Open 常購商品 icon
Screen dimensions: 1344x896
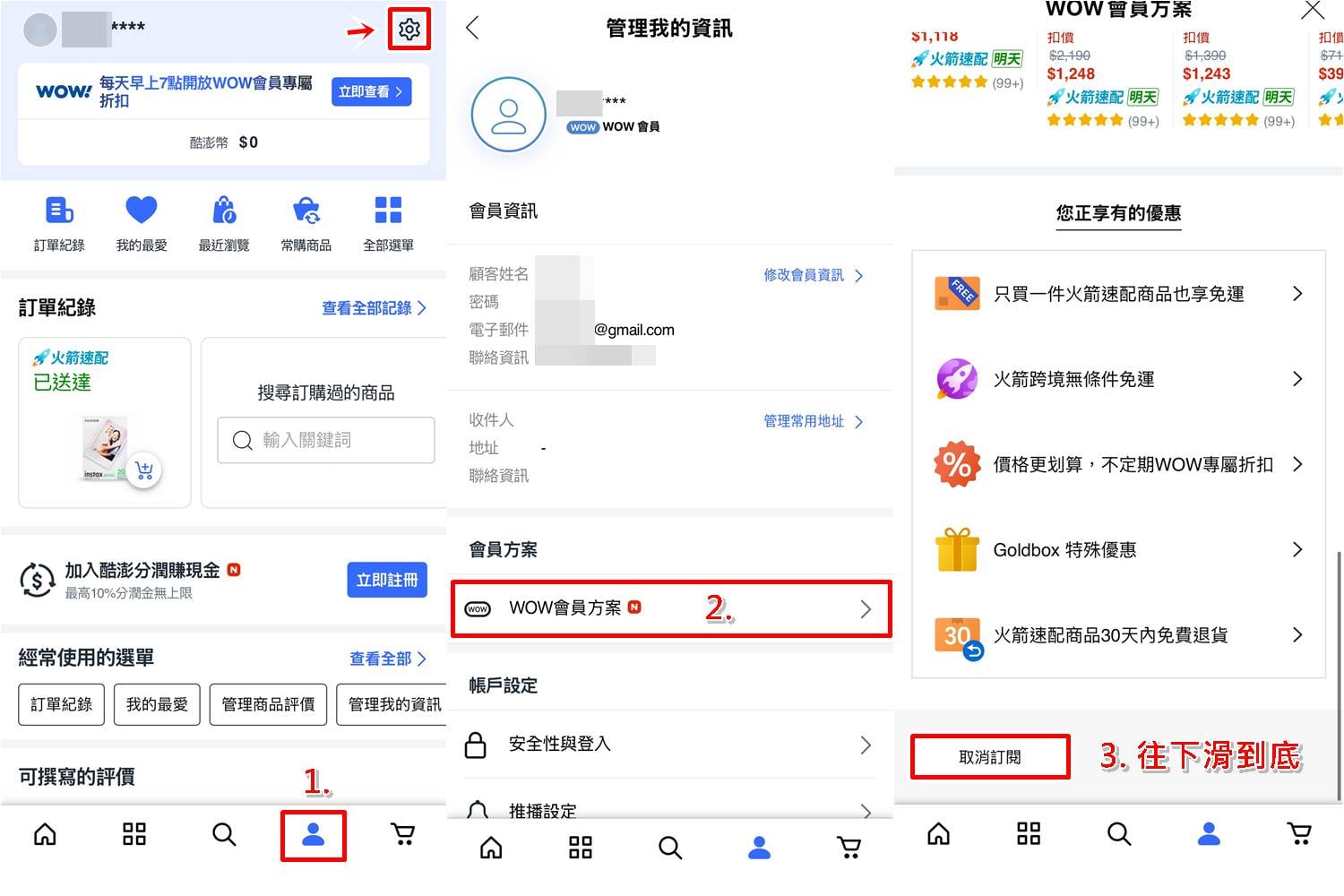306,211
